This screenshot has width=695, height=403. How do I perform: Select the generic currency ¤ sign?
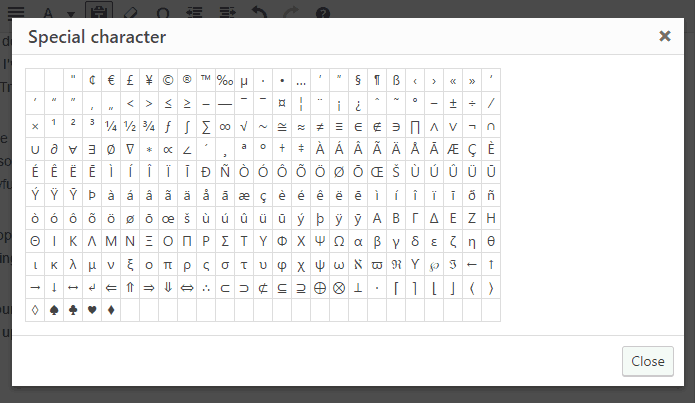(x=282, y=103)
